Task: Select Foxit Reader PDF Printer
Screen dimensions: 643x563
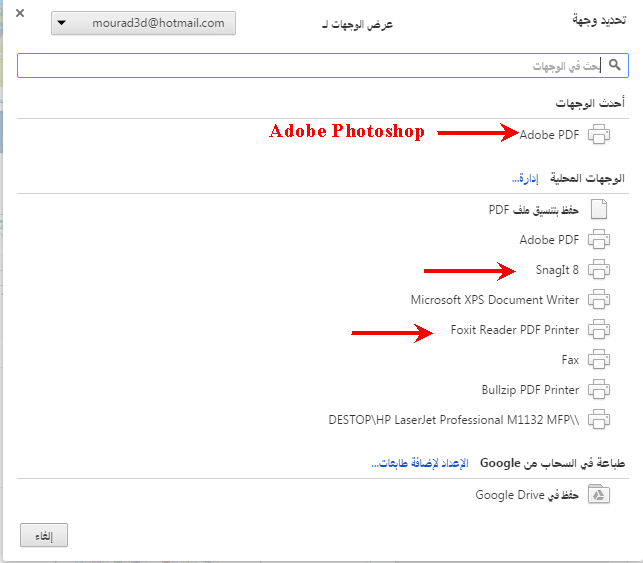Action: pyautogui.click(x=515, y=330)
